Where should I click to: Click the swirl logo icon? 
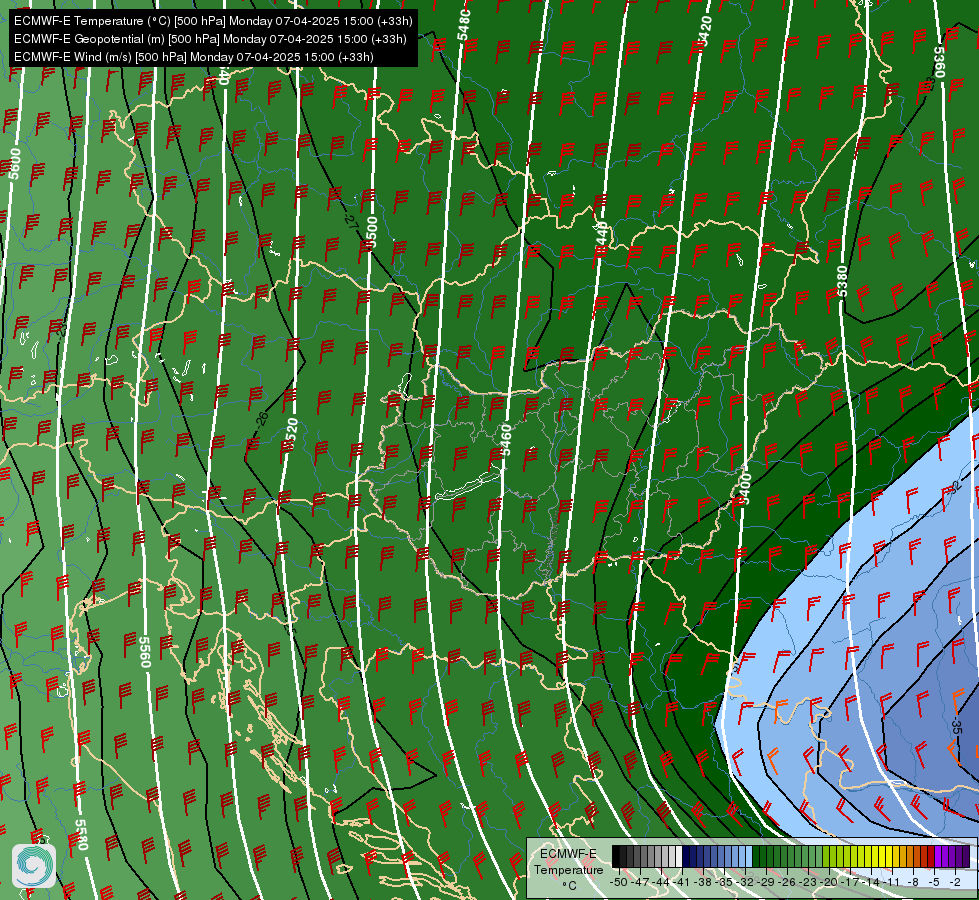point(34,866)
